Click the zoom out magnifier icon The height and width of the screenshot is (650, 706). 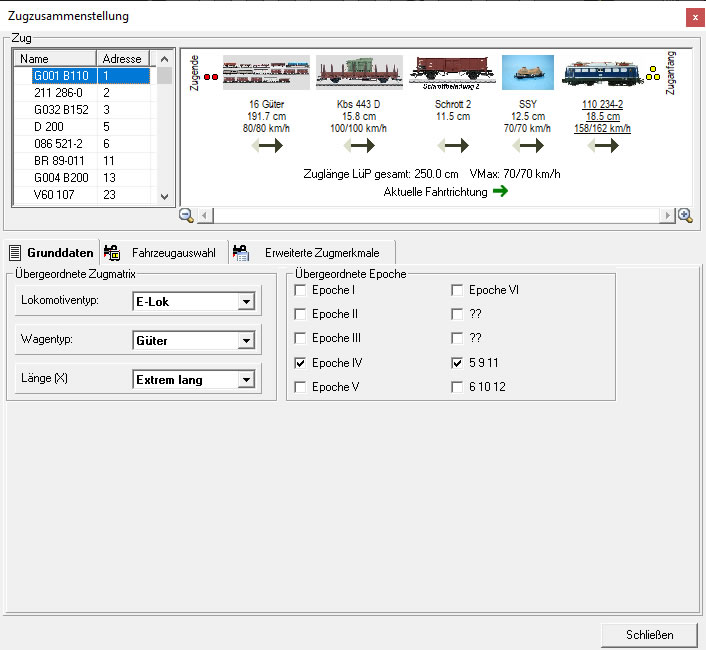(x=186, y=215)
